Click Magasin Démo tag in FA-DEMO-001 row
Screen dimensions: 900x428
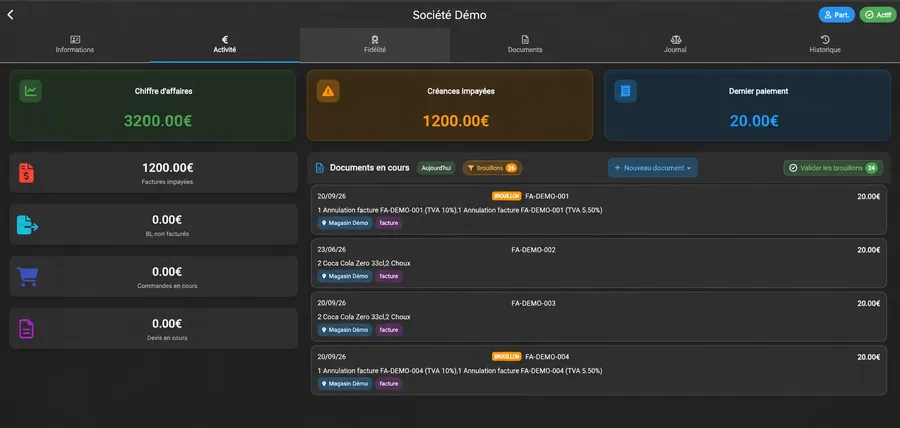pyautogui.click(x=344, y=223)
